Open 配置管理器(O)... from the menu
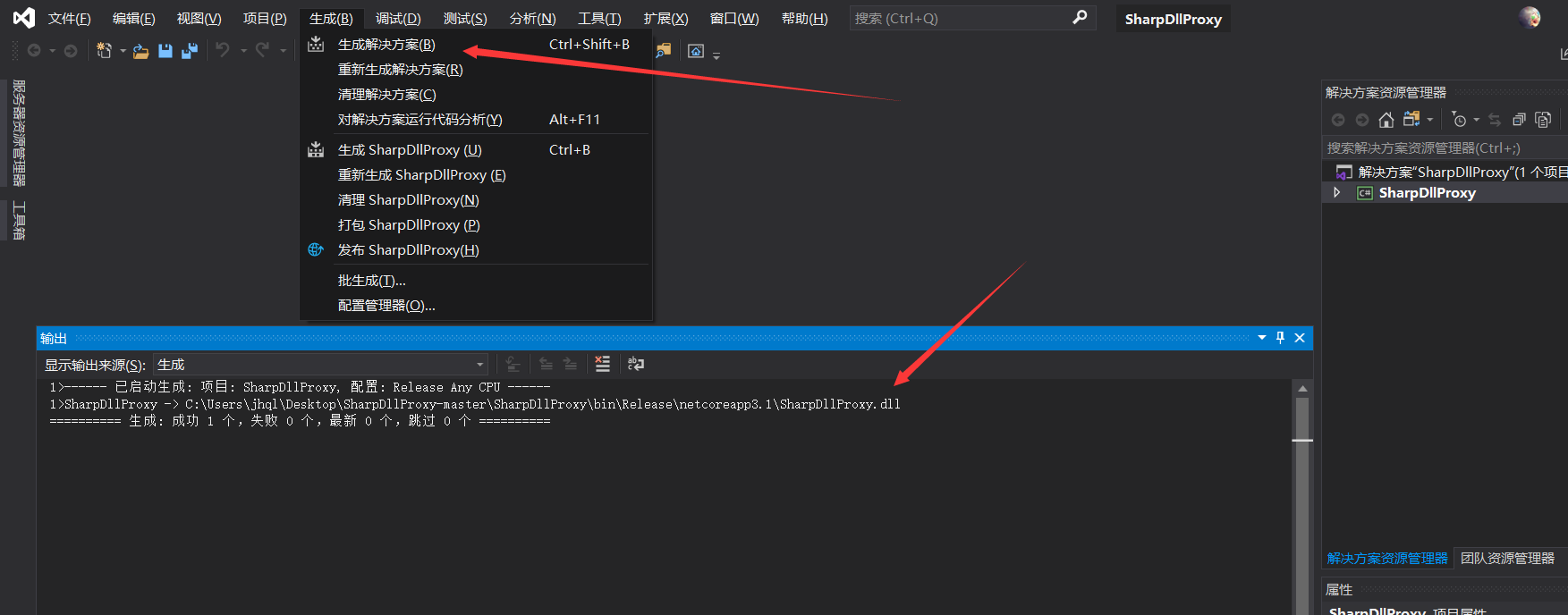This screenshot has width=1568, height=615. click(476, 306)
